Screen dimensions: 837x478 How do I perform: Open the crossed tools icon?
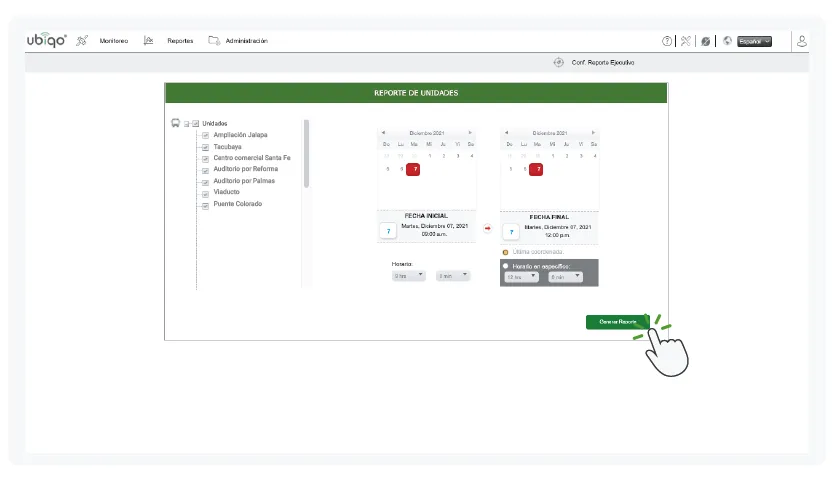click(x=686, y=41)
